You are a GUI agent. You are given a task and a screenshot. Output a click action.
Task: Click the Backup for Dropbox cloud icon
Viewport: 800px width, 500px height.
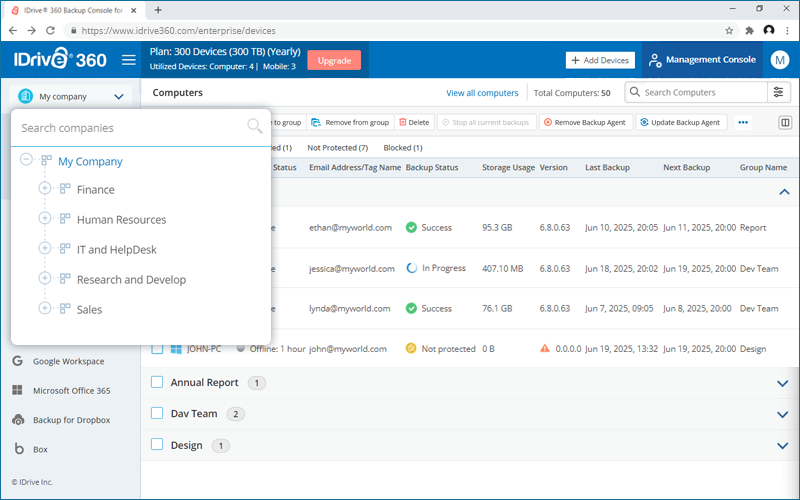(18, 419)
